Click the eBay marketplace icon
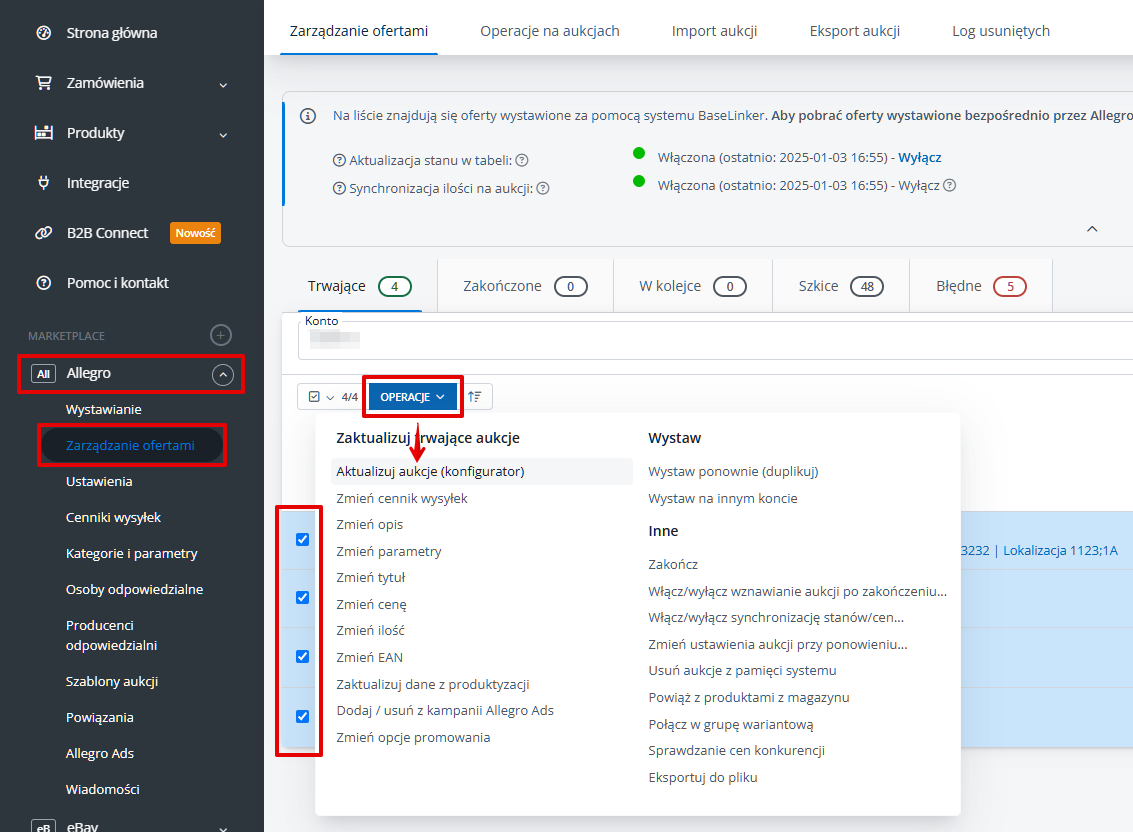The image size is (1133, 832). (x=43, y=826)
